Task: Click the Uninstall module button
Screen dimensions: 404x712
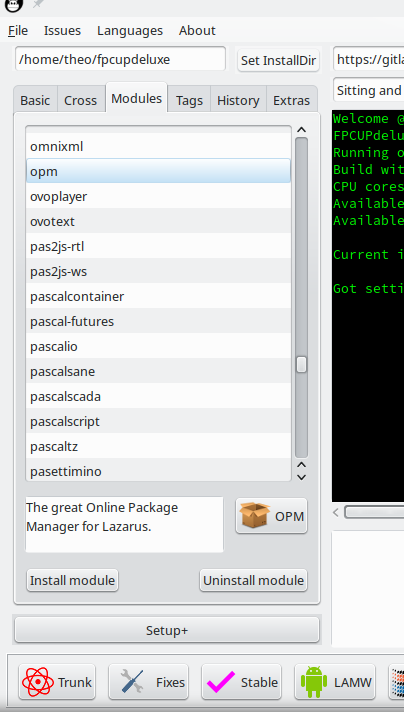Action: [x=253, y=580]
